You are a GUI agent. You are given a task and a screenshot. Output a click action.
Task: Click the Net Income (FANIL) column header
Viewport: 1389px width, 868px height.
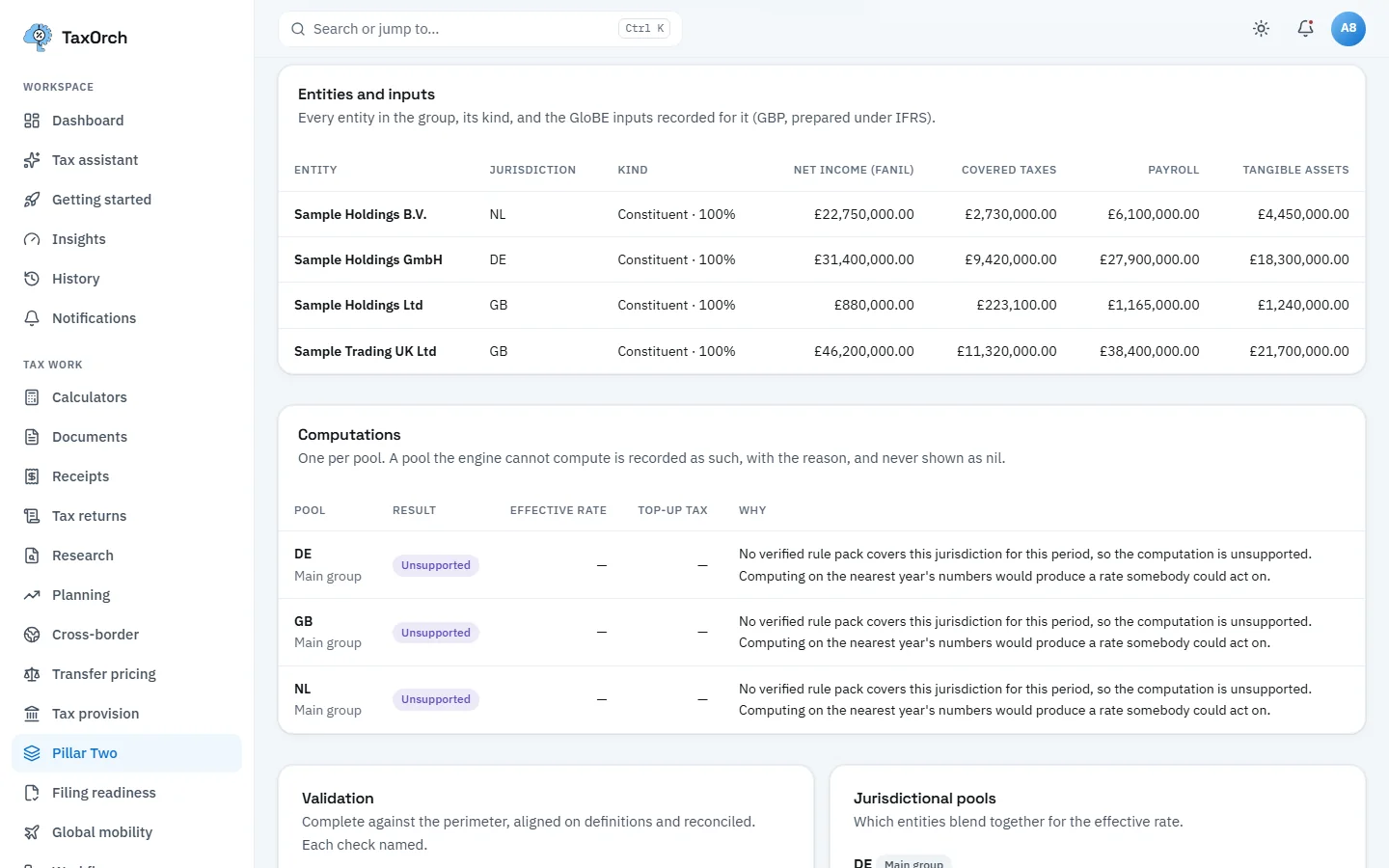tap(854, 170)
